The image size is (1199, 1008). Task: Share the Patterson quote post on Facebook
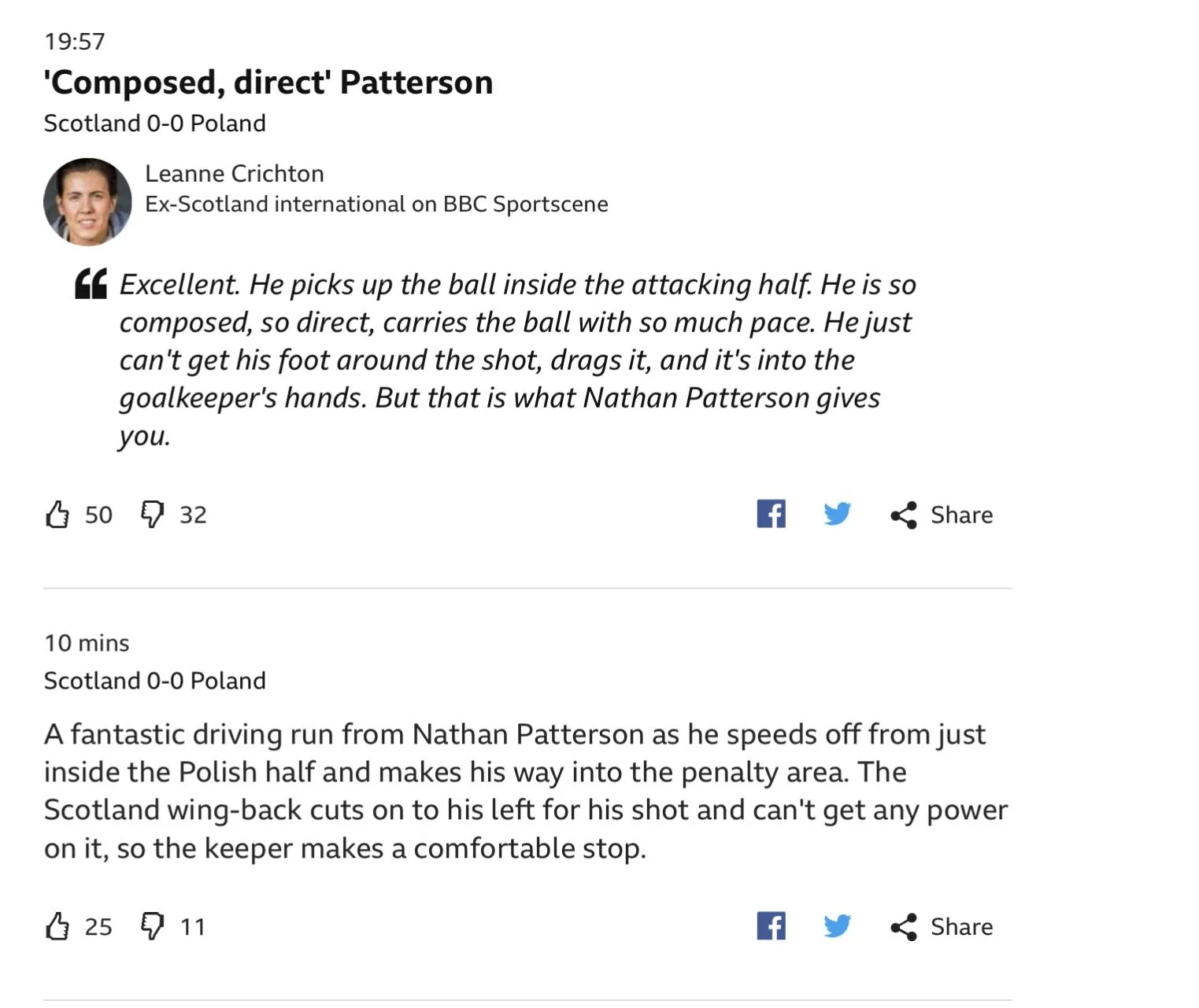point(771,515)
